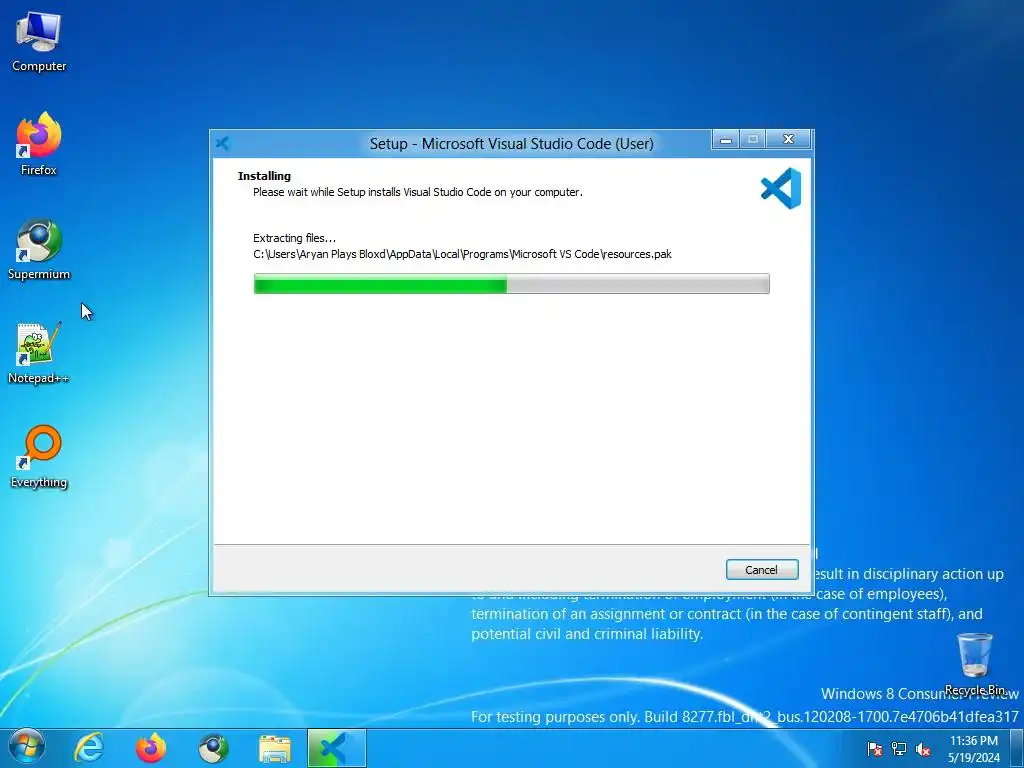Select the Recycle Bin icon
1024x768 pixels.
(x=974, y=664)
